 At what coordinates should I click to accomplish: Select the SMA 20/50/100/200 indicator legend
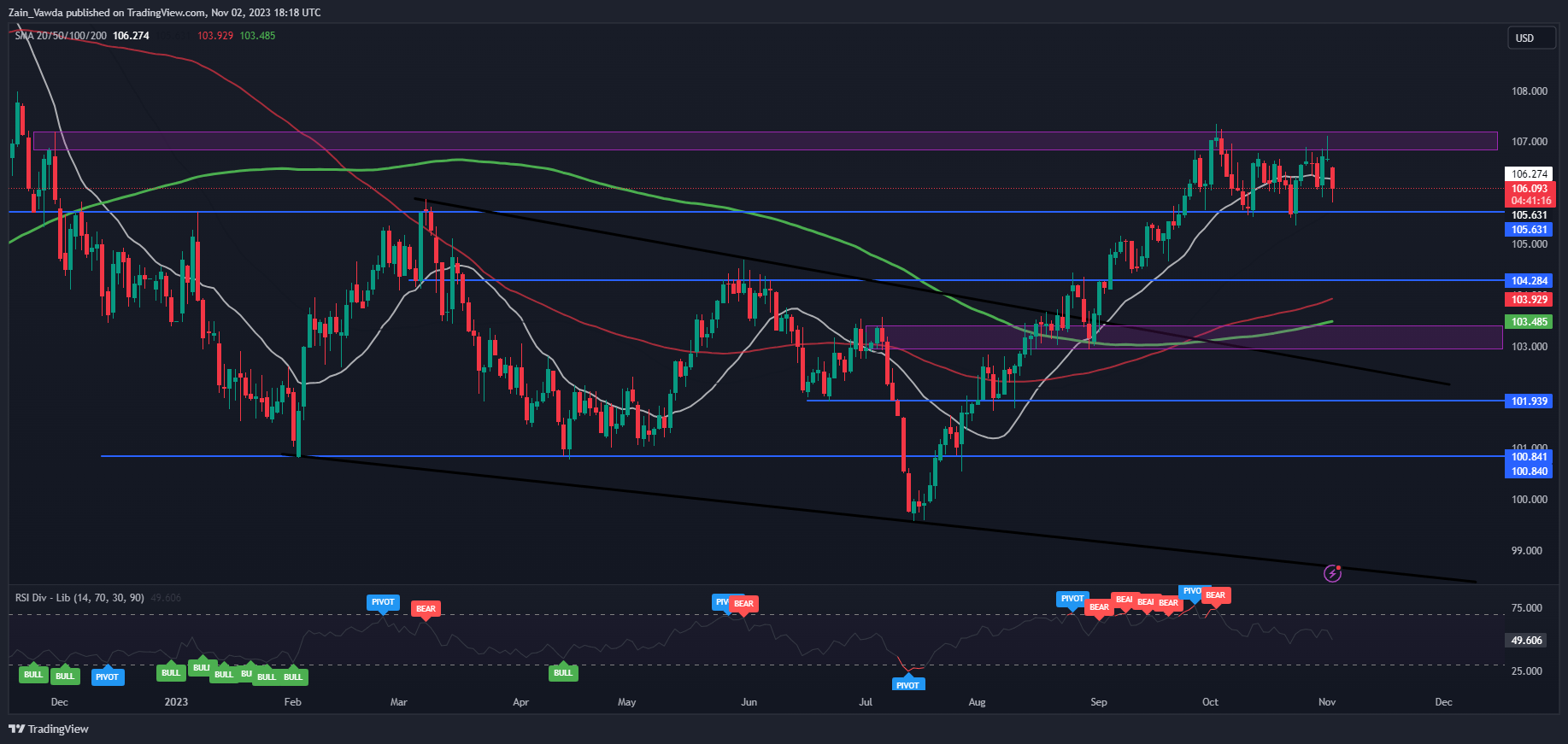(x=61, y=36)
